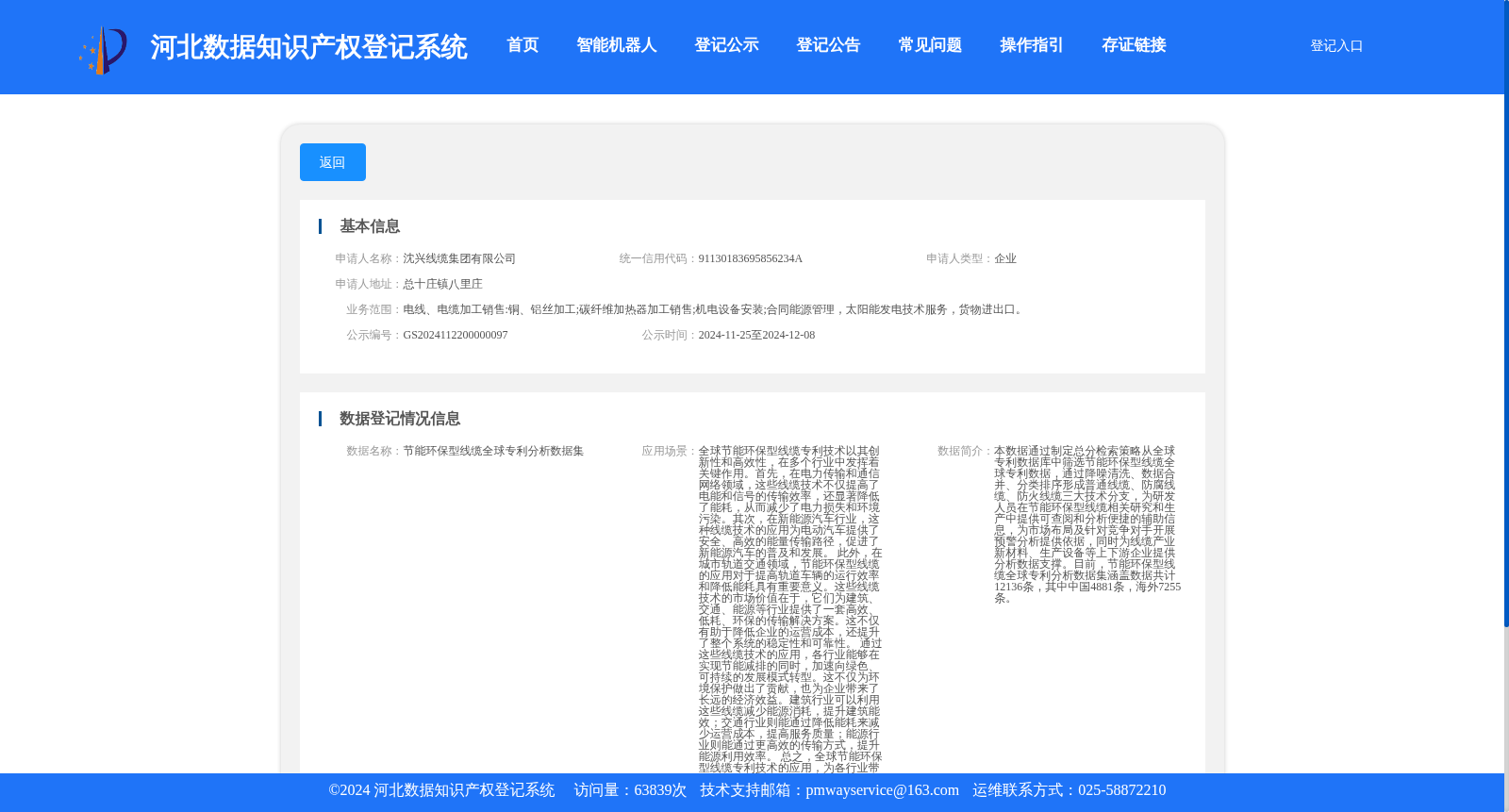Viewport: 1509px width, 812px height.
Task: Click the 返回 button
Action: (333, 162)
